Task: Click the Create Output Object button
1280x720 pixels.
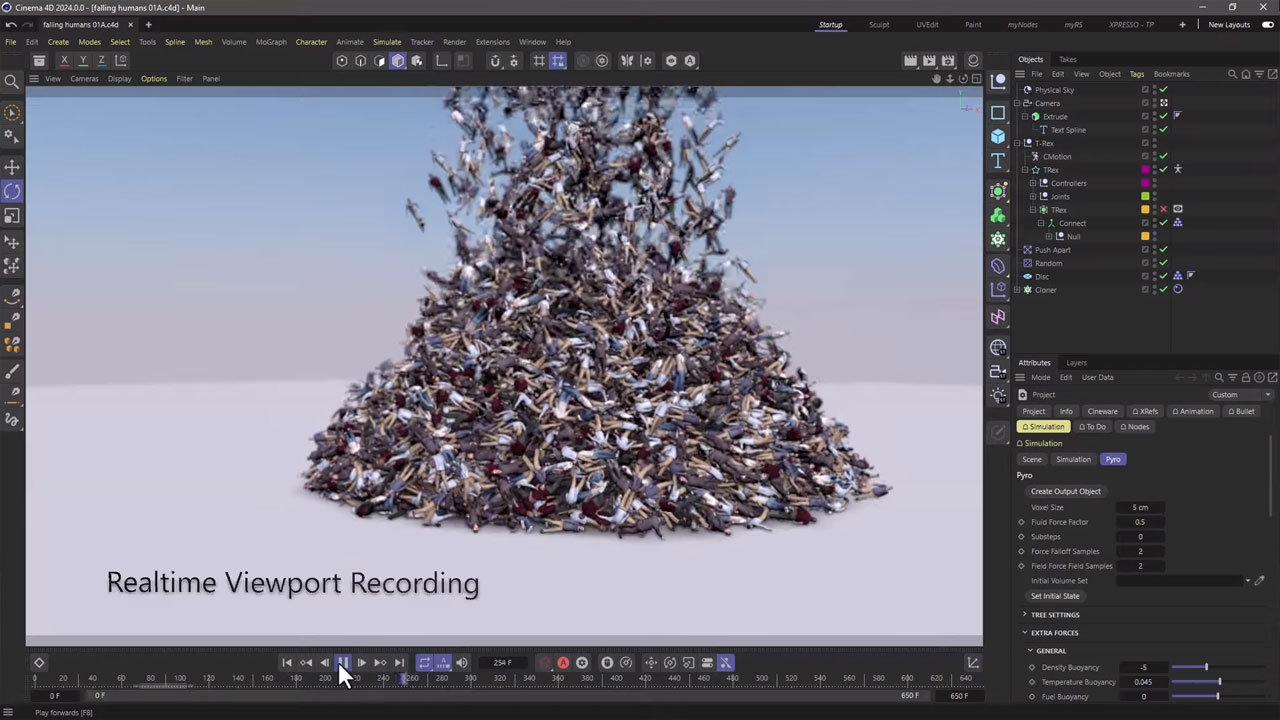Action: 1065,491
